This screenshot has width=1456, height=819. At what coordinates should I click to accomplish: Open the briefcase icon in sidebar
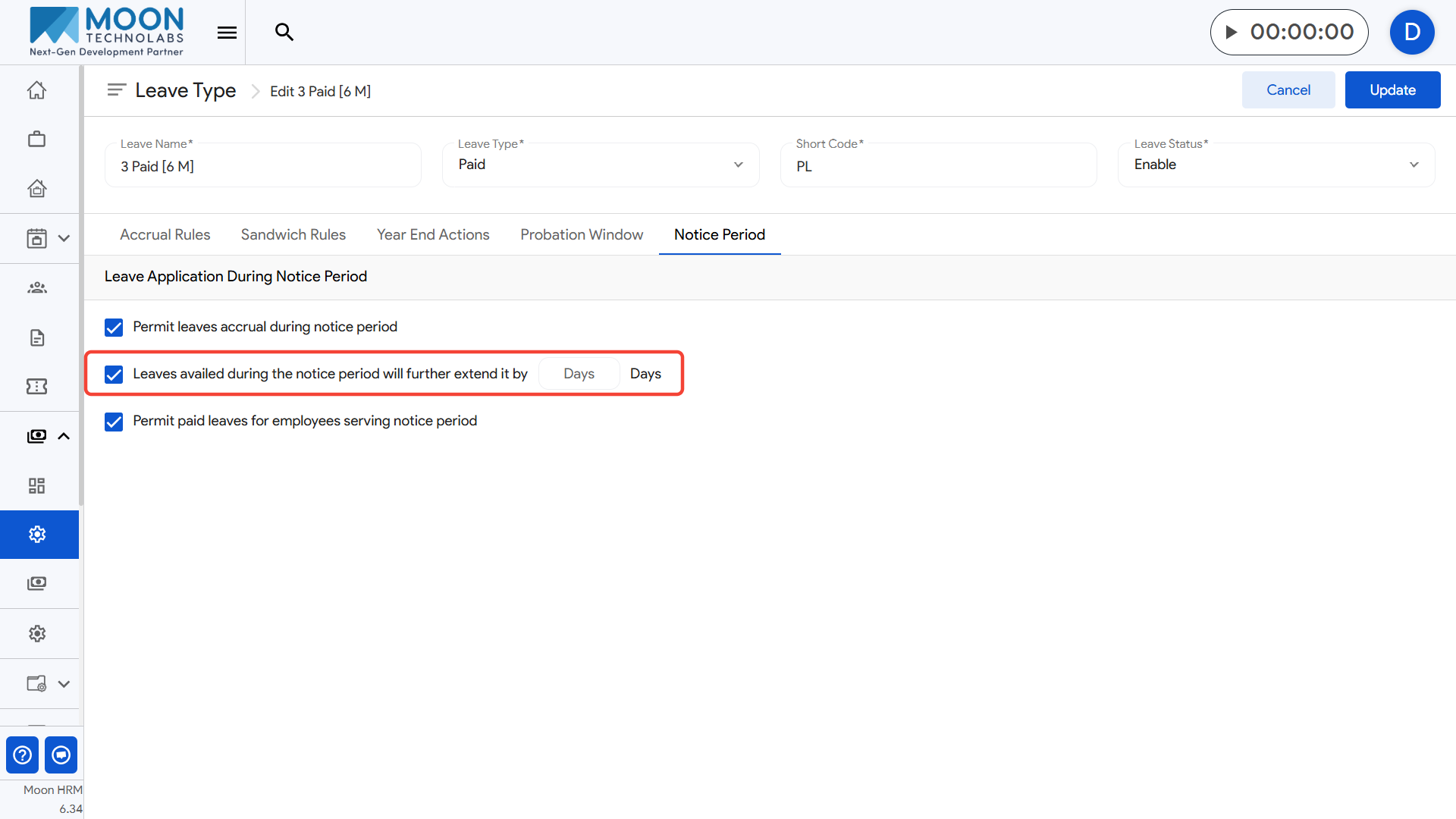(x=36, y=140)
